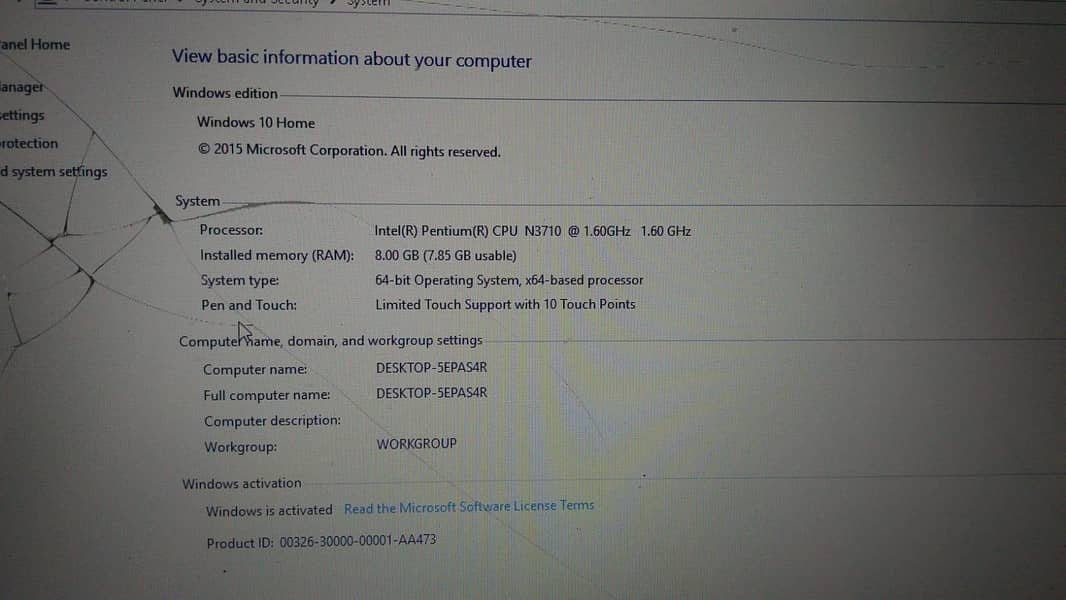Screen dimensions: 1066x600
Task: Read the Microsoft Software License Terms link
Action: point(469,507)
